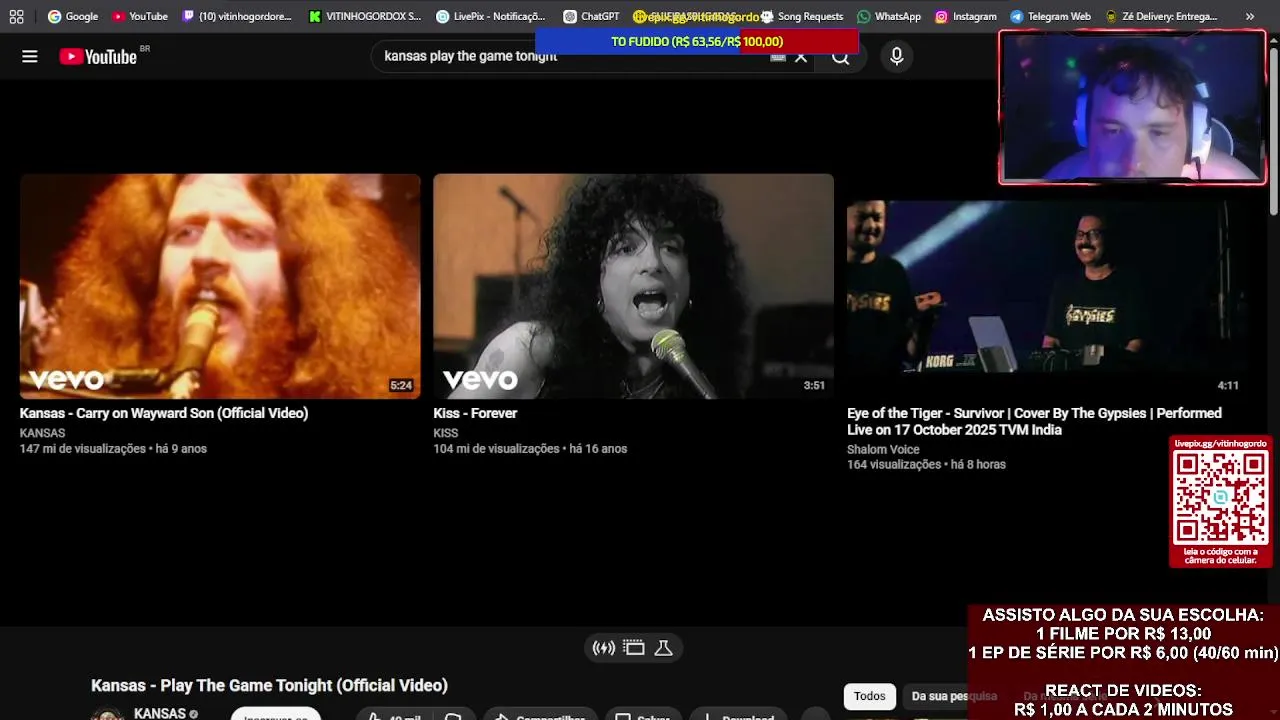The width and height of the screenshot is (1280, 720).
Task: Click the TO FUDIDO donation goal bar
Action: (x=697, y=41)
